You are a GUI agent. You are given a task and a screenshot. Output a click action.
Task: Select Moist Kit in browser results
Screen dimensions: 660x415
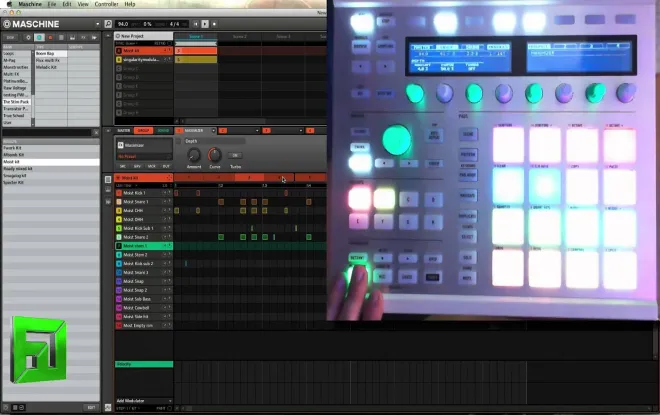coord(51,162)
